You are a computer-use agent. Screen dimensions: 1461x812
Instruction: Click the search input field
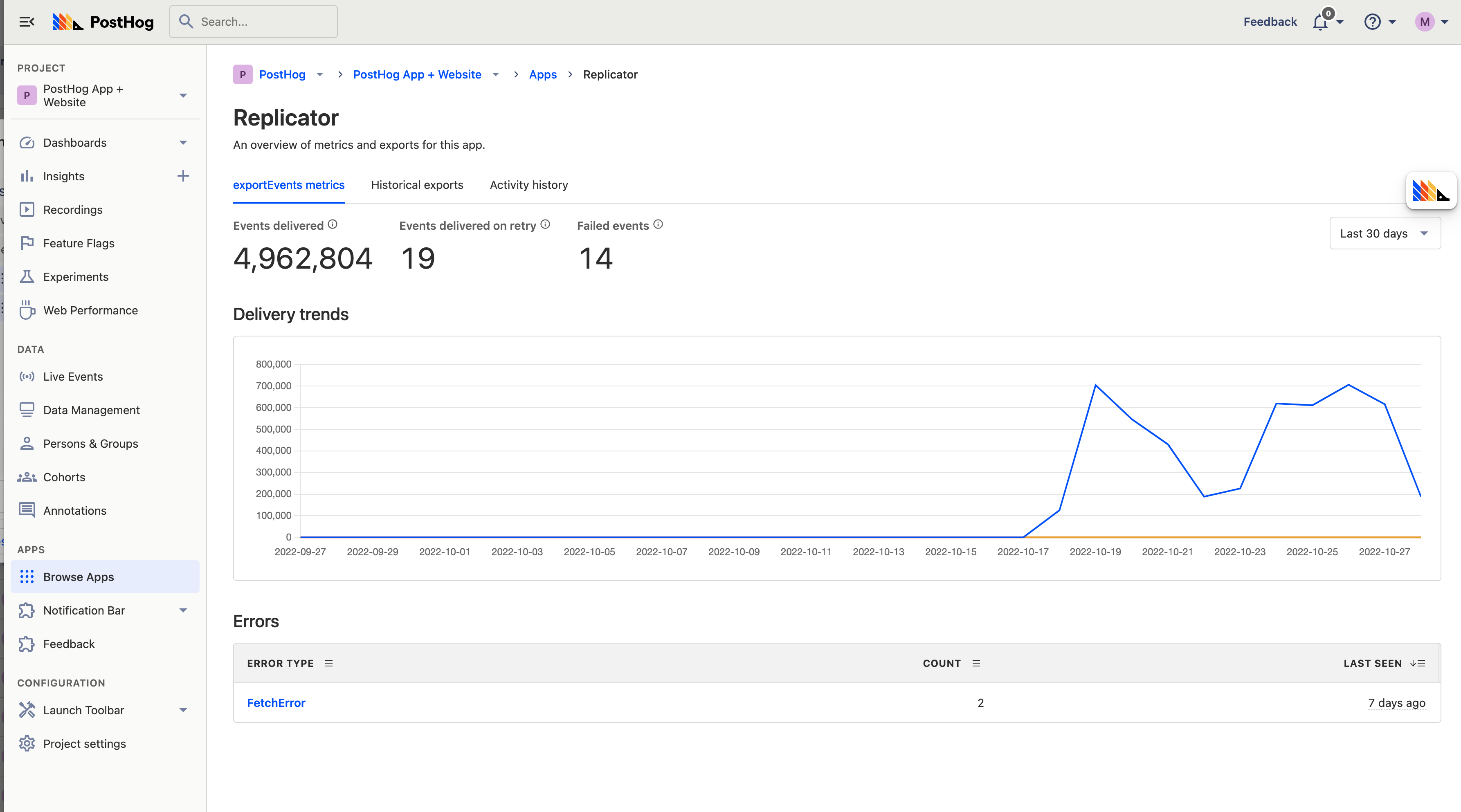point(254,22)
